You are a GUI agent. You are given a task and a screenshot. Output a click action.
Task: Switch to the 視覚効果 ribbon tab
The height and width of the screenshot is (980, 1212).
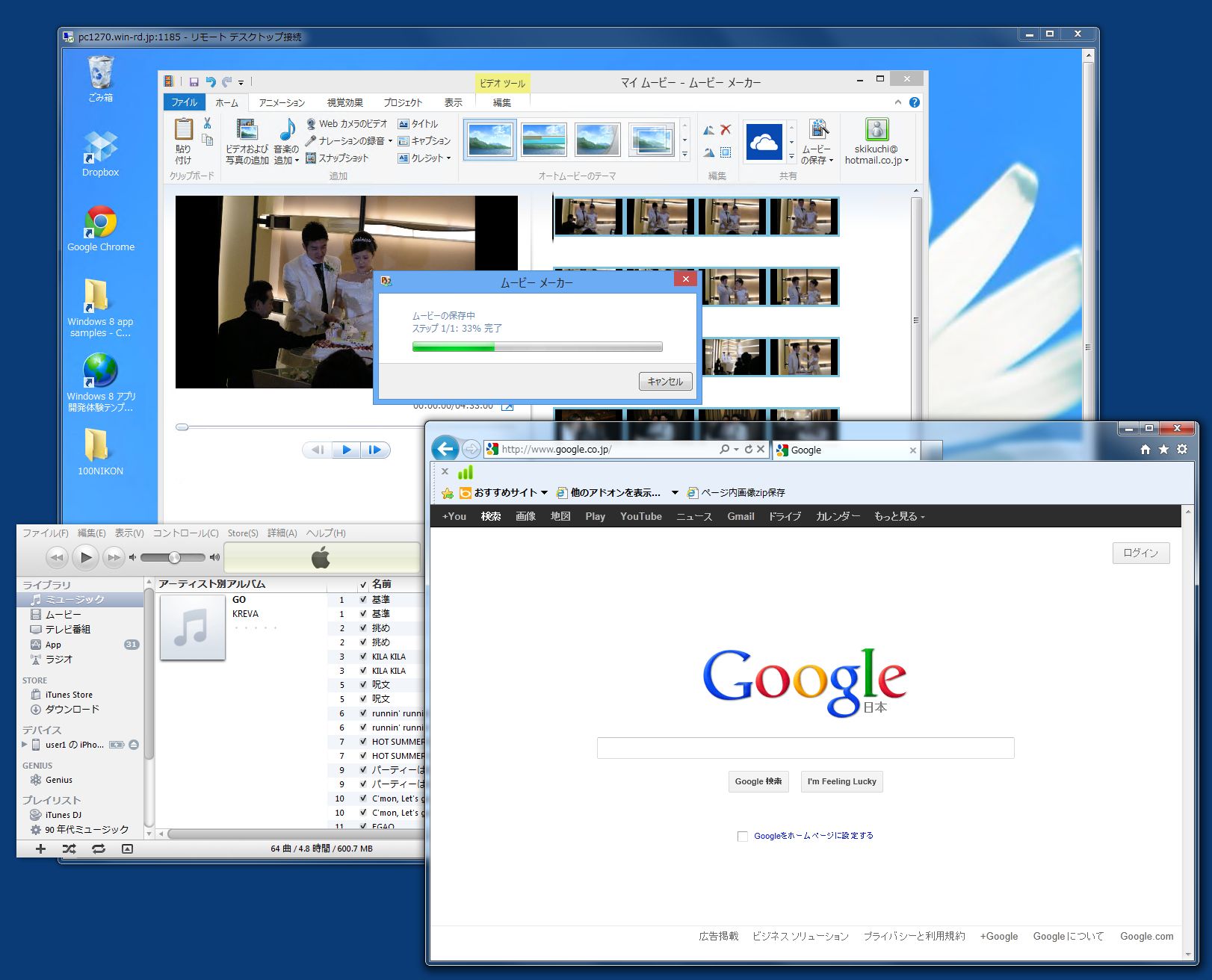click(345, 102)
